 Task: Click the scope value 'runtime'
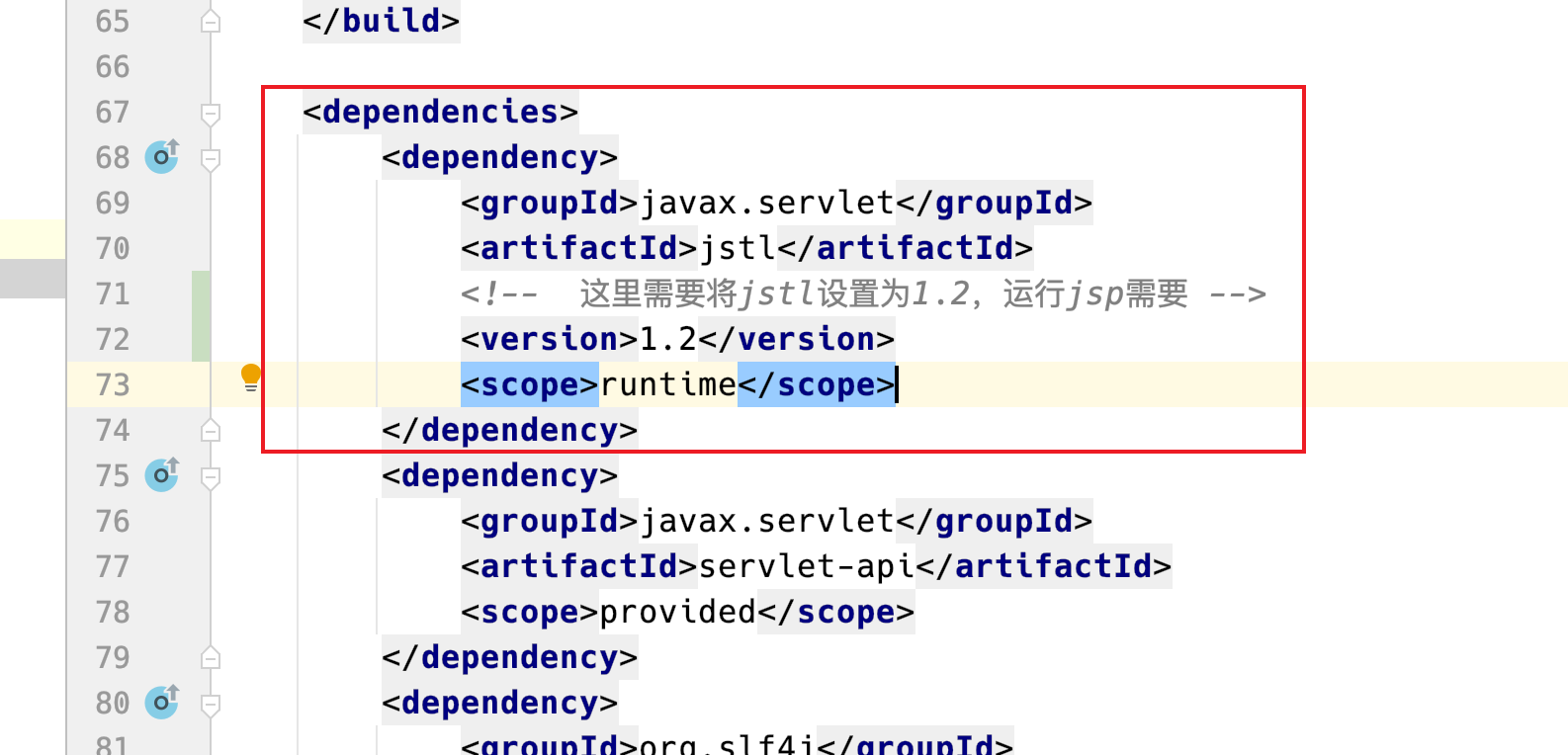tap(668, 384)
